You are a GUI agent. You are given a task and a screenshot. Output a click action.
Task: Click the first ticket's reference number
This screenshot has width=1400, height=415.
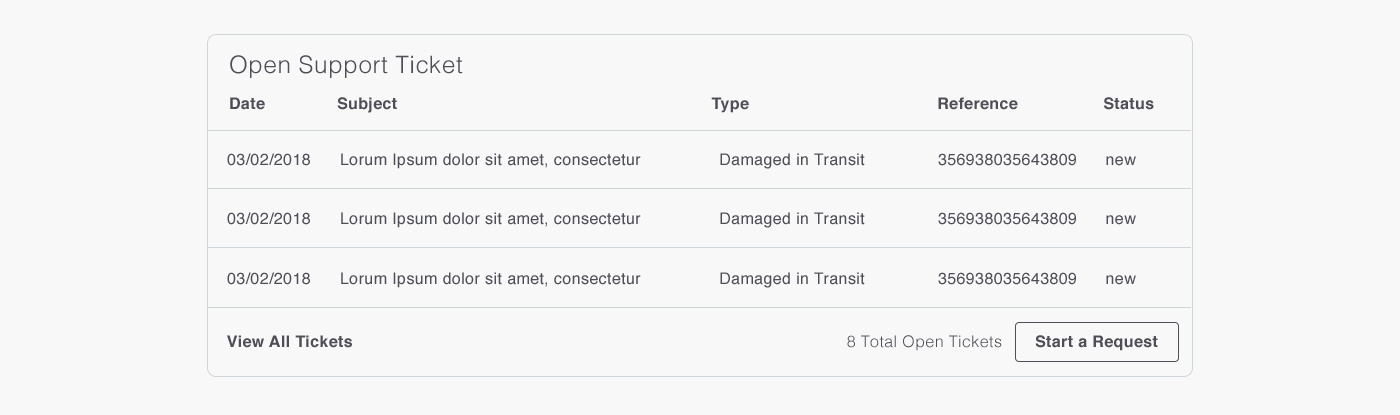(x=1007, y=160)
